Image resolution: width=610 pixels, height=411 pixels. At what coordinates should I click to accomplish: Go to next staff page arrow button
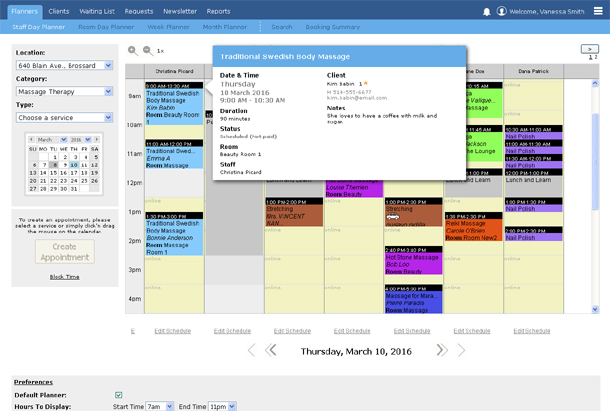pyautogui.click(x=589, y=49)
